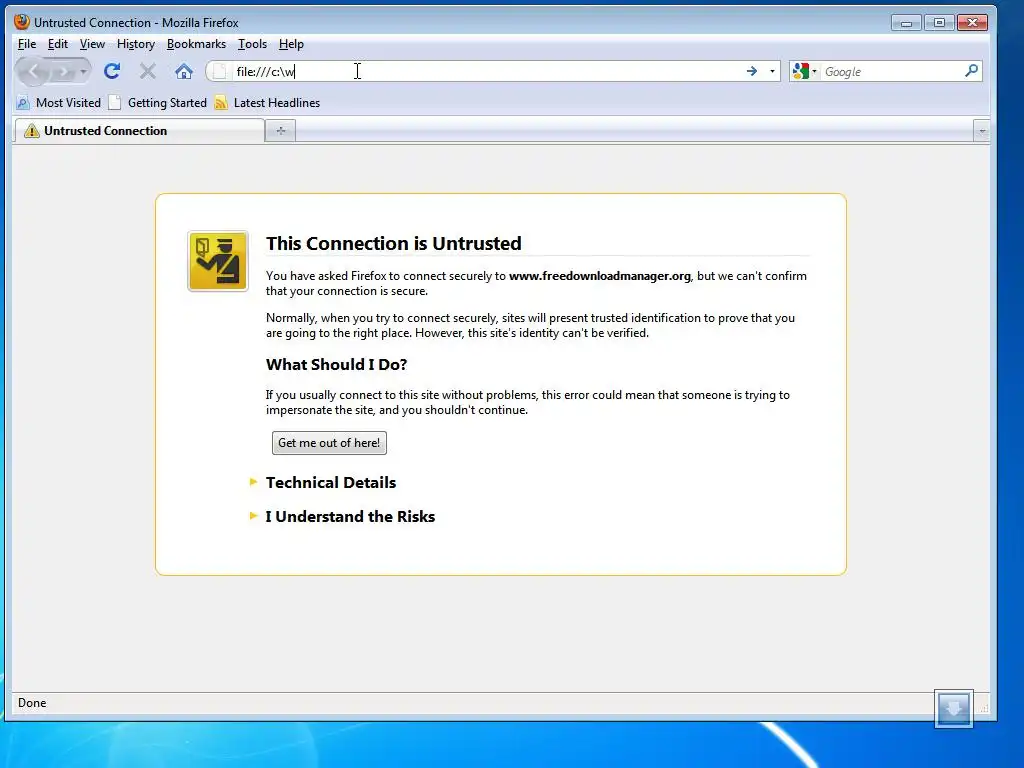Minimize the Firefox window
Image resolution: width=1024 pixels, height=768 pixels.
coord(906,23)
